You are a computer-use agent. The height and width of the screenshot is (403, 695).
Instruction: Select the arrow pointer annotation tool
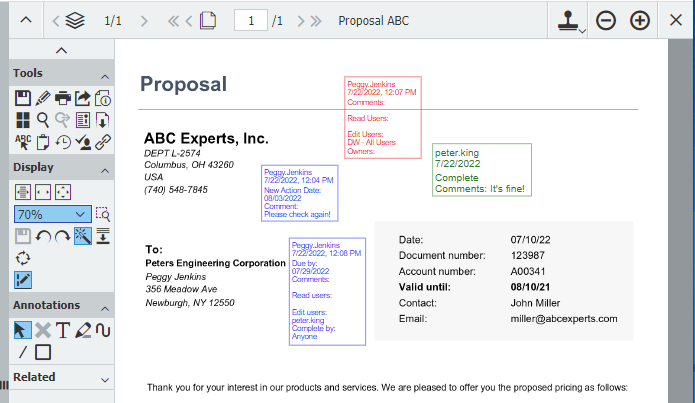pyautogui.click(x=23, y=329)
